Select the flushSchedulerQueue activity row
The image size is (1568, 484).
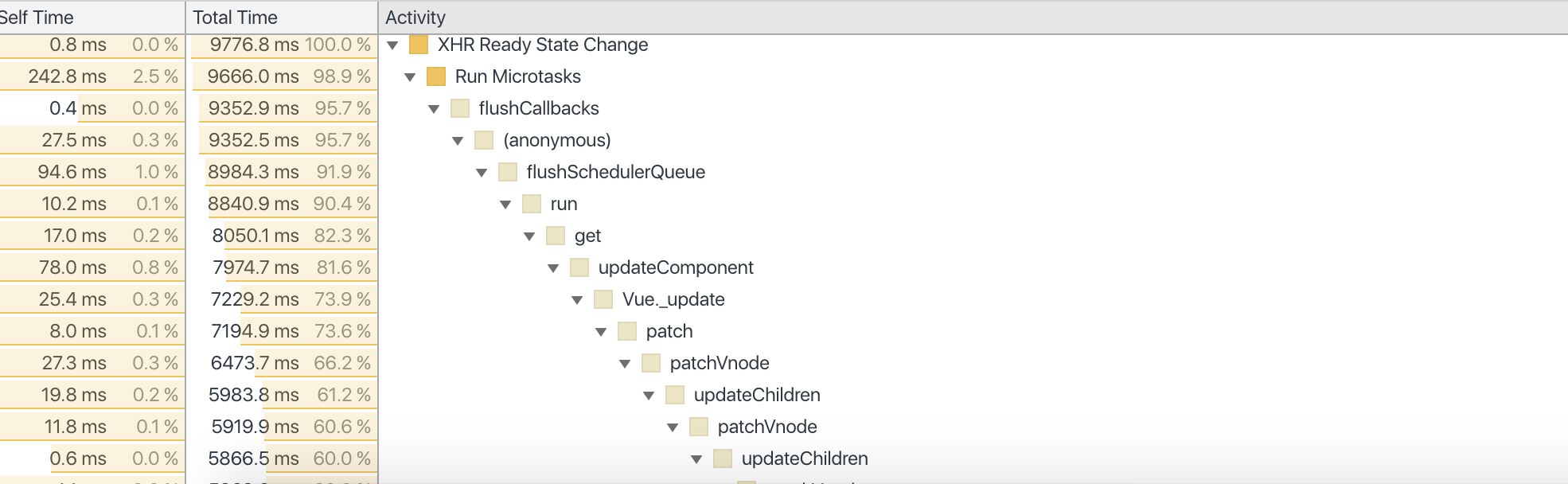point(615,172)
